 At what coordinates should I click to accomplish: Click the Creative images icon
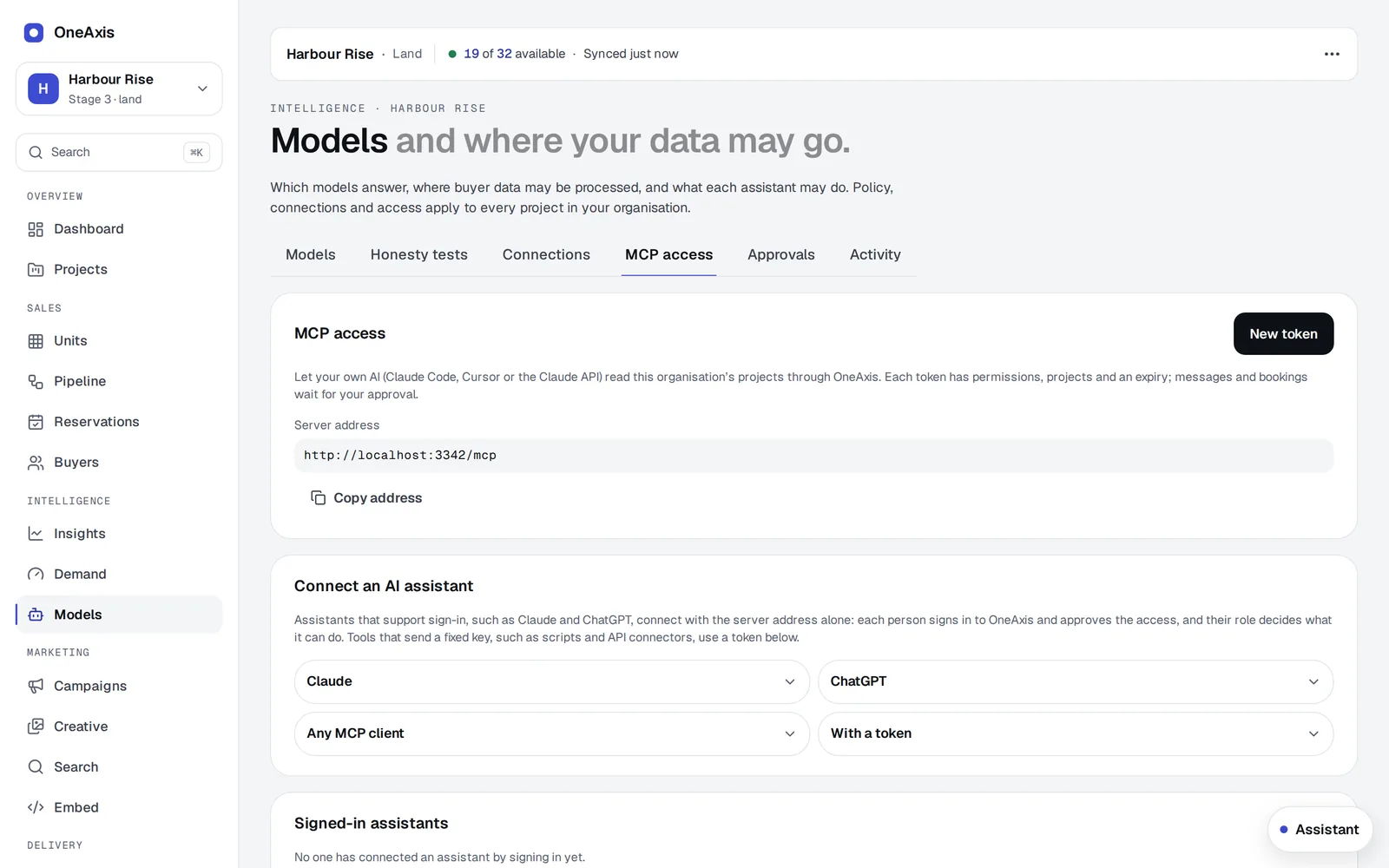click(x=36, y=727)
